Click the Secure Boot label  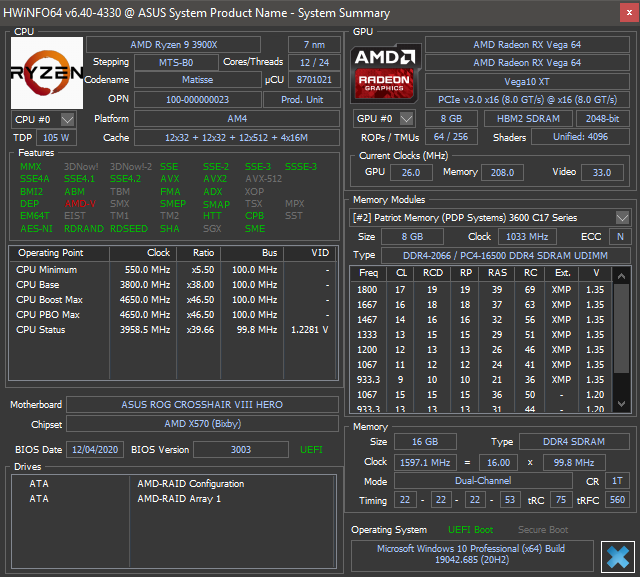coord(543,530)
